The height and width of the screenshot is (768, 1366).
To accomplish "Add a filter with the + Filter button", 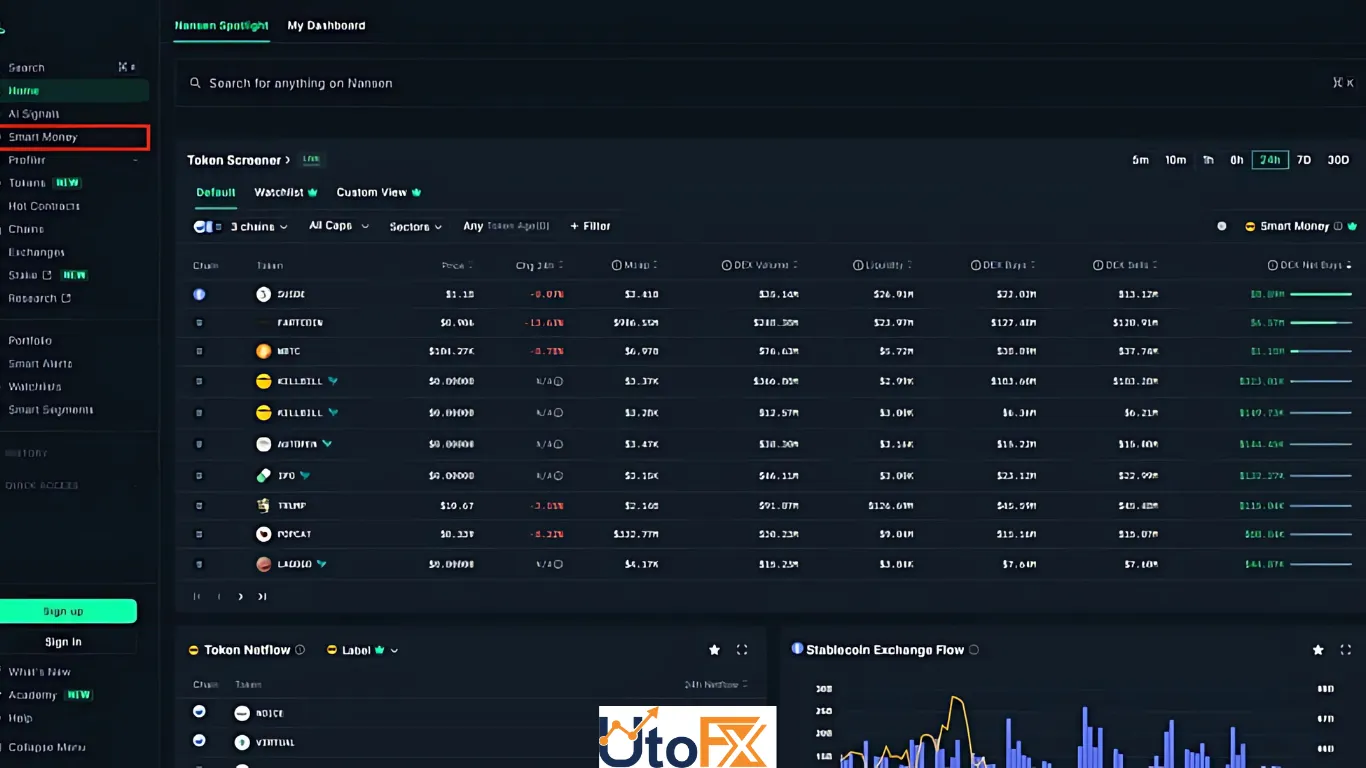I will tap(590, 226).
